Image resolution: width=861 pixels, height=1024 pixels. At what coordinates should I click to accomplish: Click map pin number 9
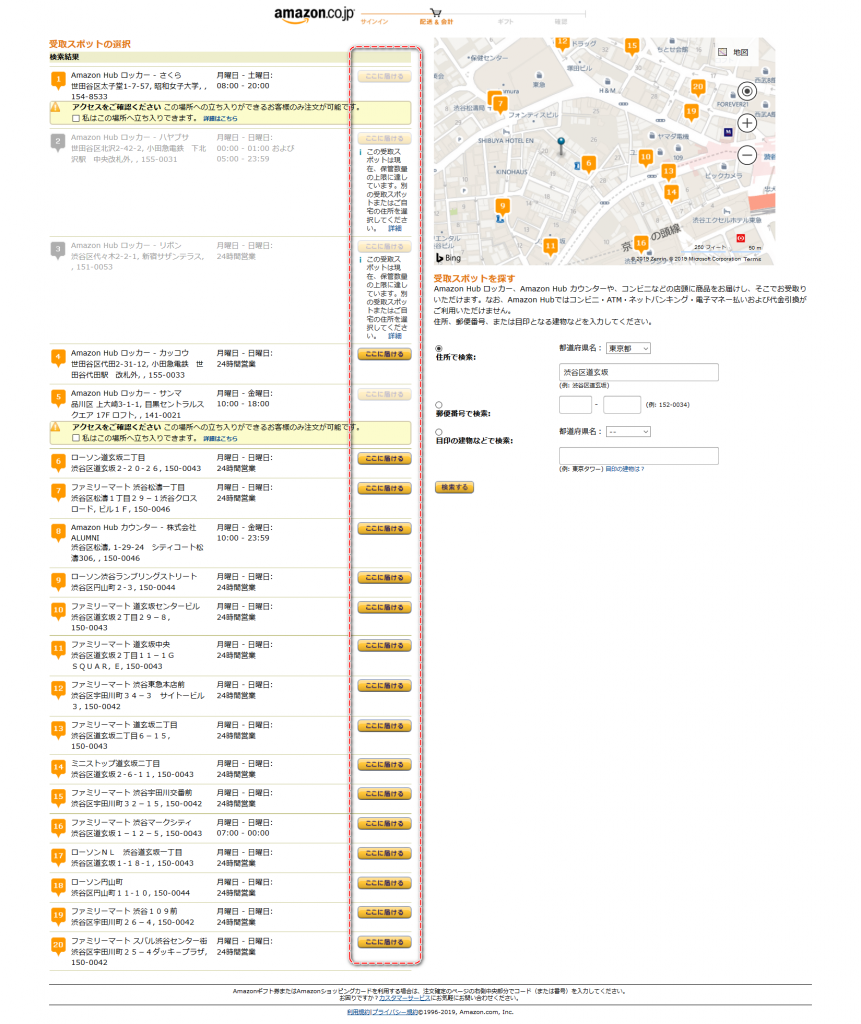(502, 206)
